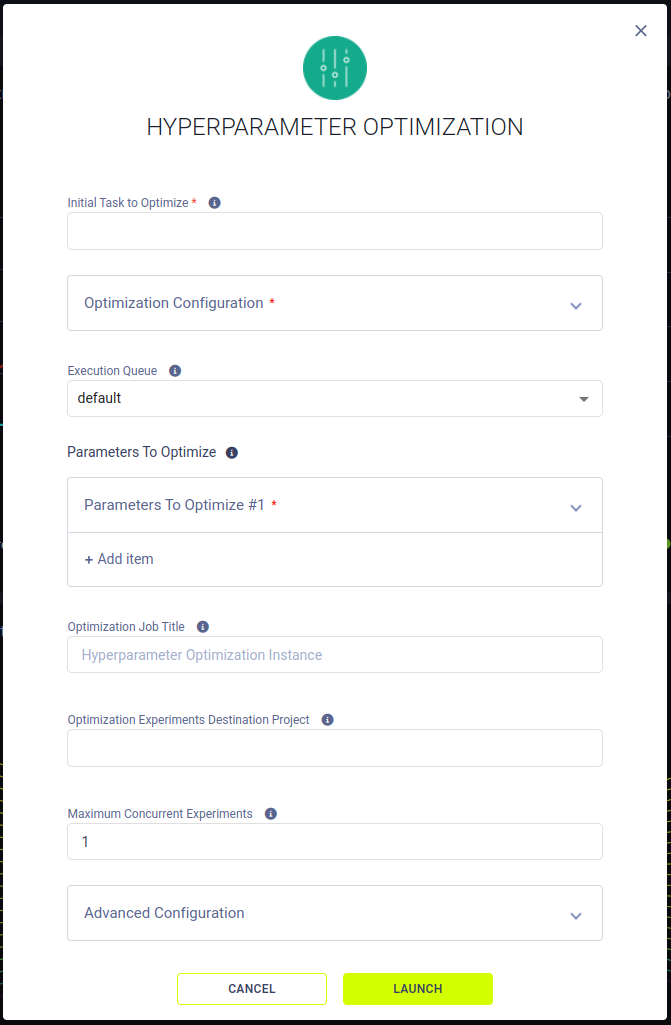Click the Optimization Job Title input
The image size is (671, 1025).
click(x=335, y=654)
